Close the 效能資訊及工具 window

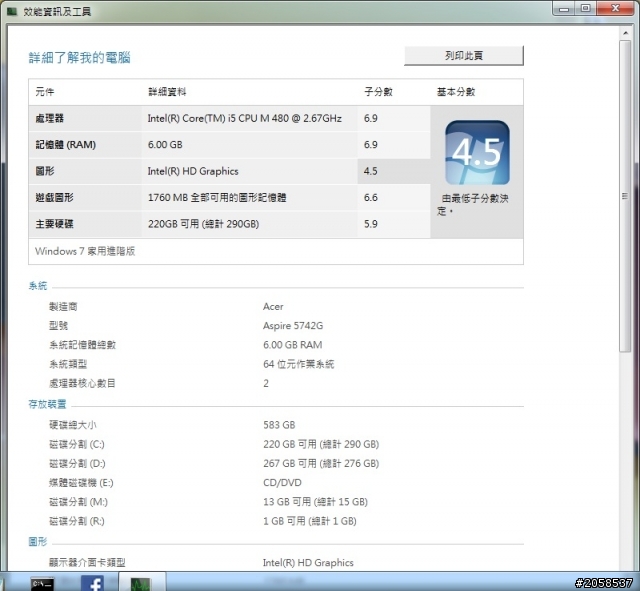[616, 9]
